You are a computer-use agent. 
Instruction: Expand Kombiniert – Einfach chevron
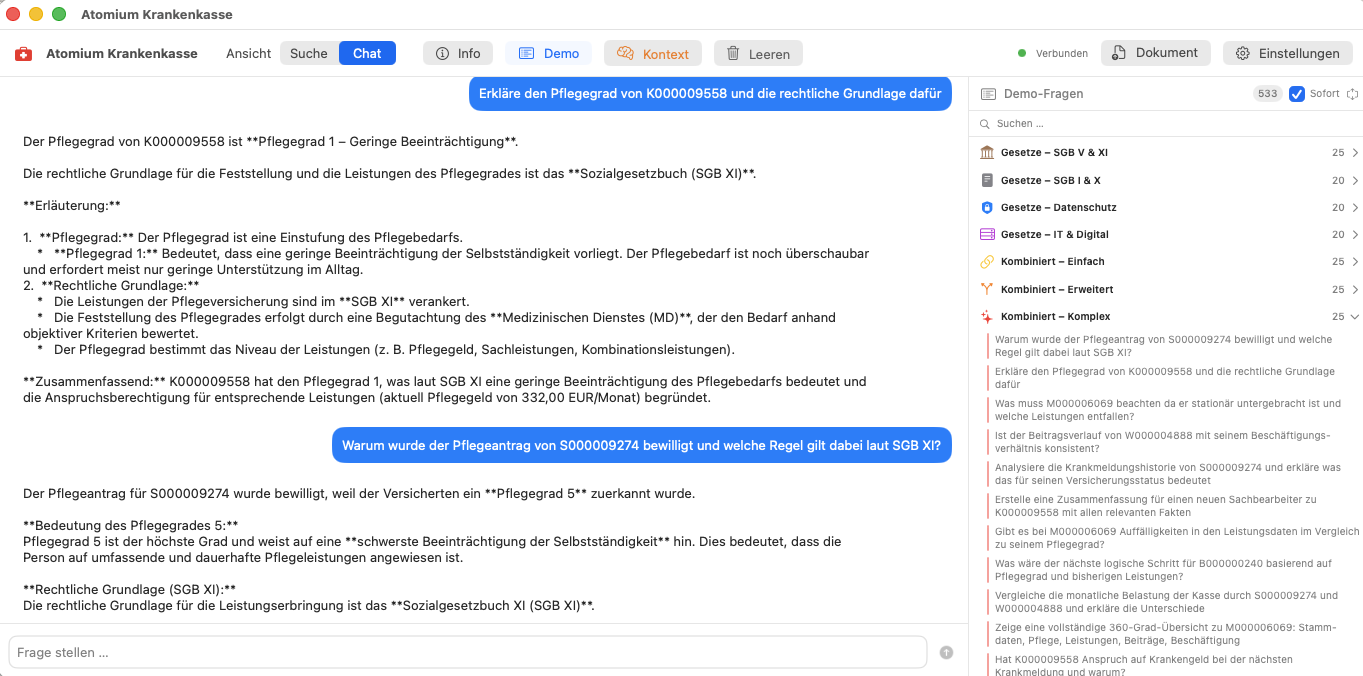coord(1355,262)
